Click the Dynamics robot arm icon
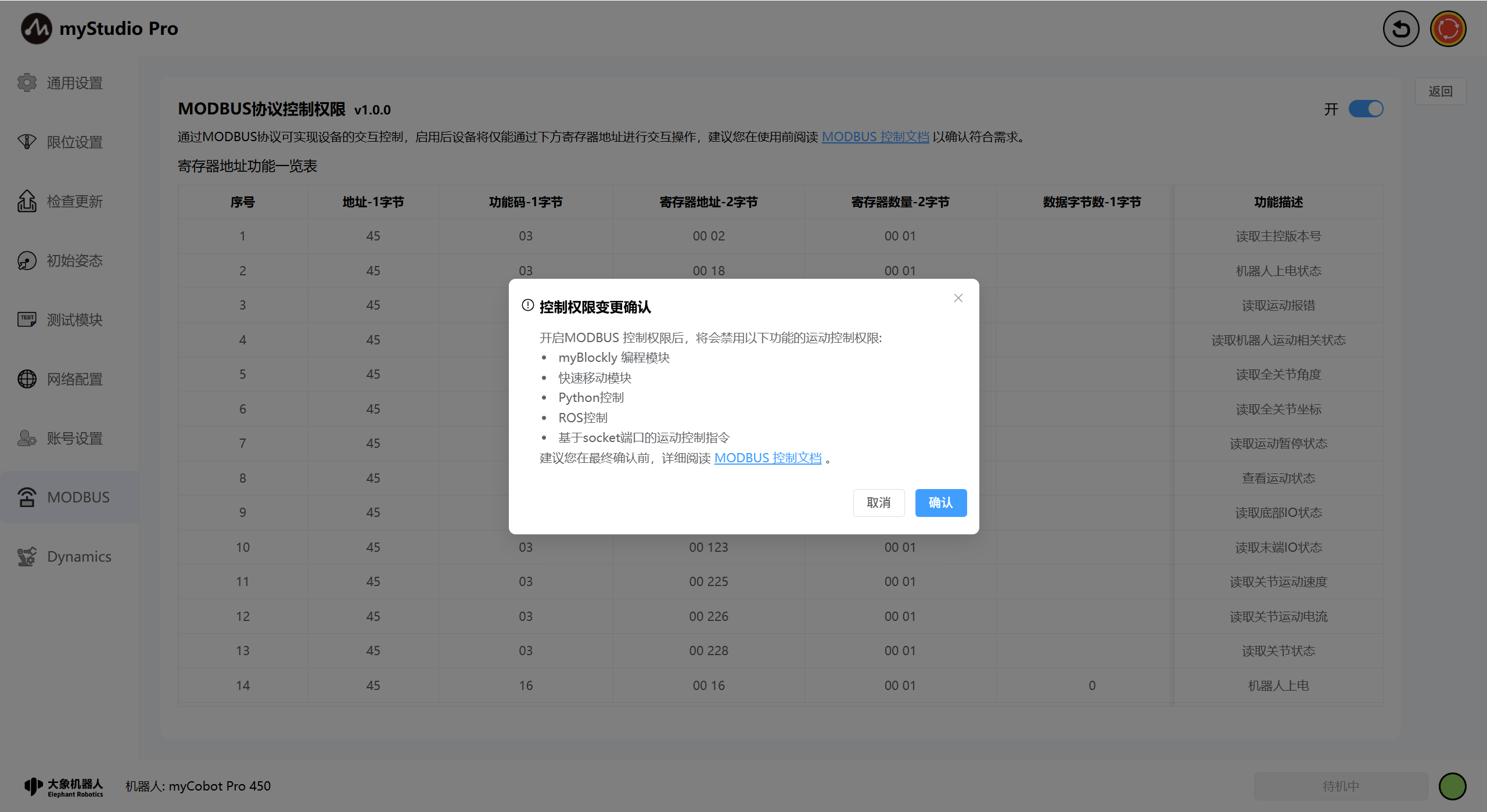1487x812 pixels. (x=27, y=556)
